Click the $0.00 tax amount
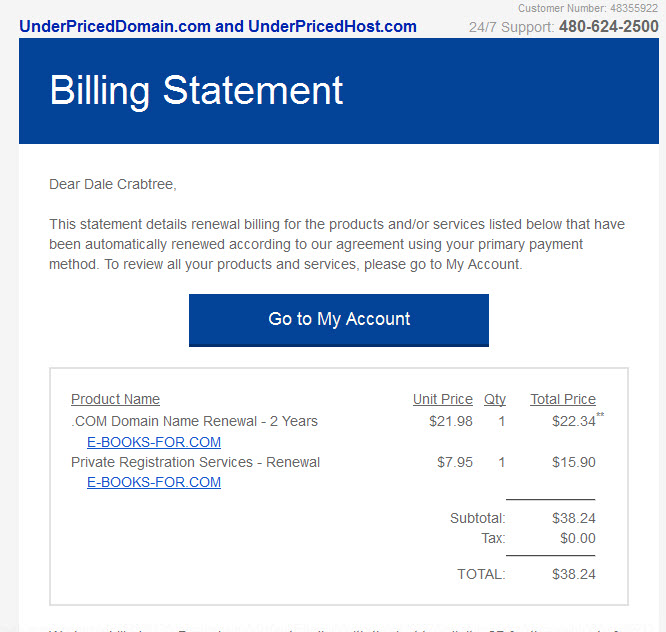Viewport: 666px width, 632px height. click(x=578, y=538)
